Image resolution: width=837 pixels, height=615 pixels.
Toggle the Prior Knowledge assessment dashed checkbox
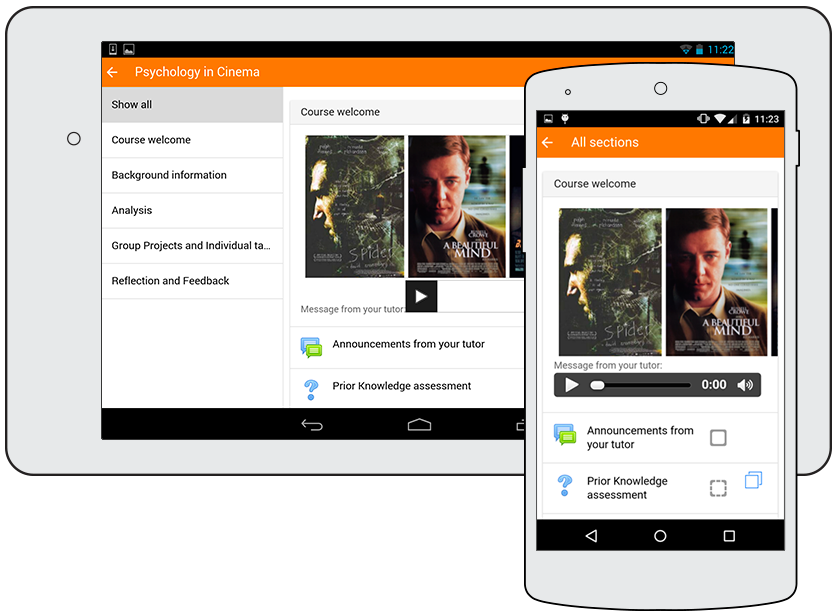718,488
